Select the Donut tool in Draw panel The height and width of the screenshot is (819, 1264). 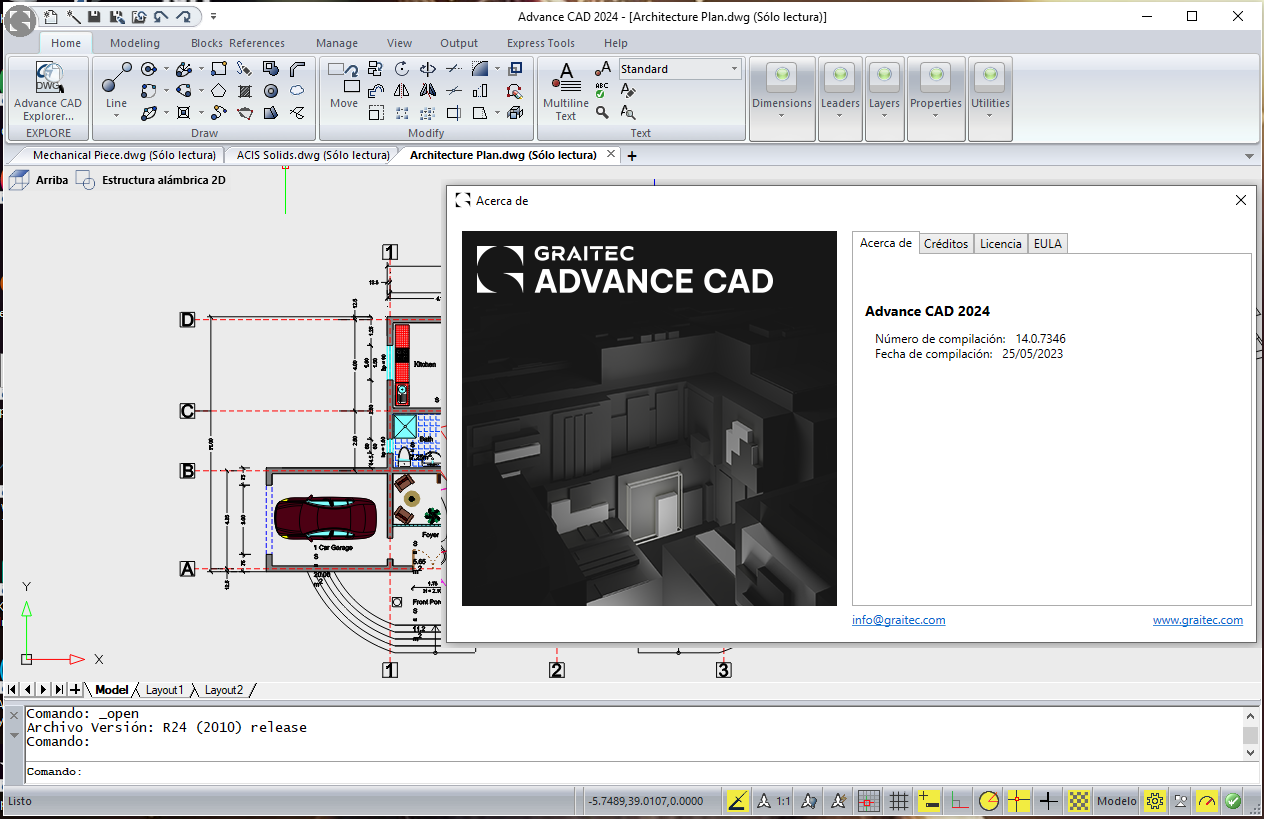[x=271, y=91]
